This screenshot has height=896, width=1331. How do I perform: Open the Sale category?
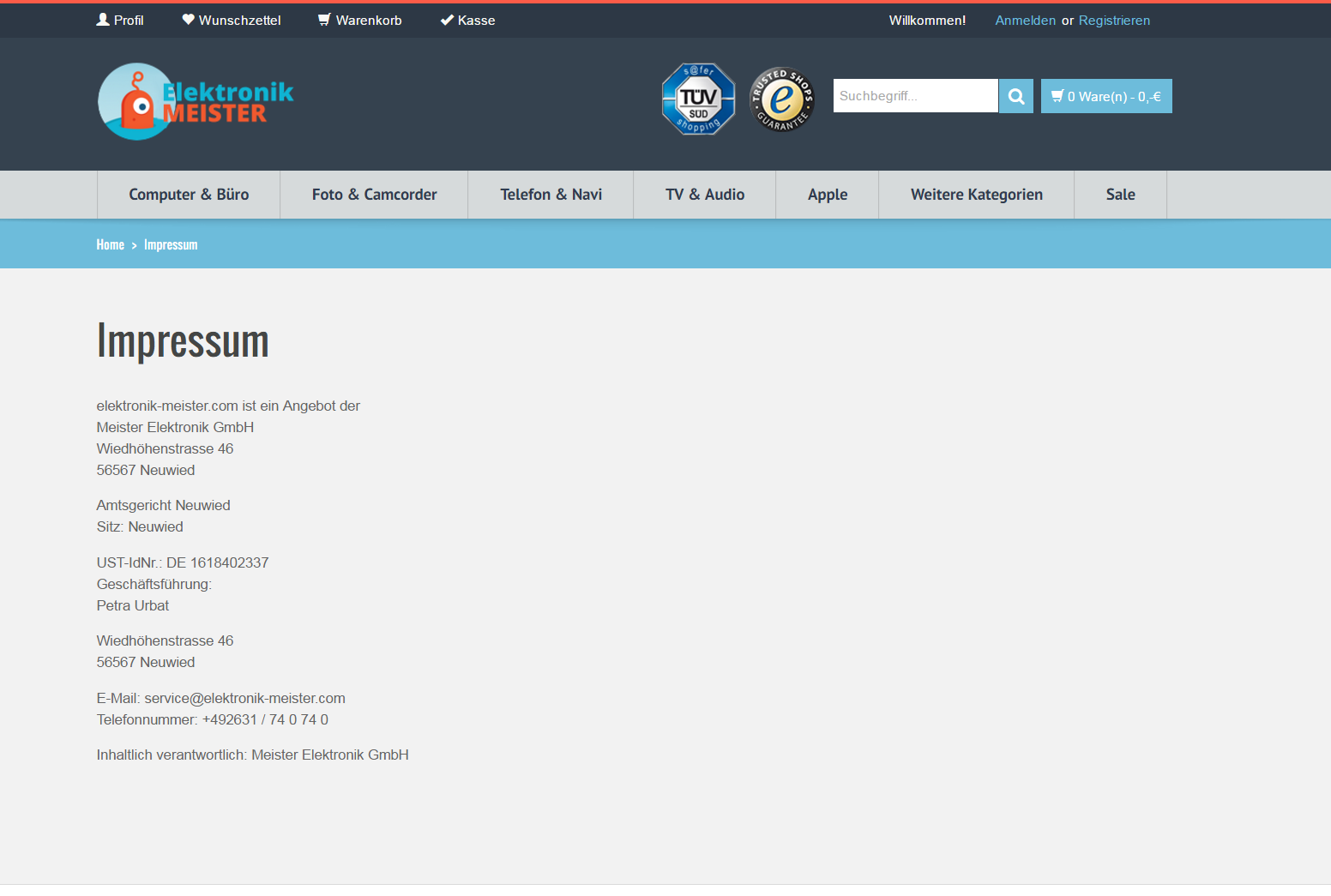[1120, 195]
